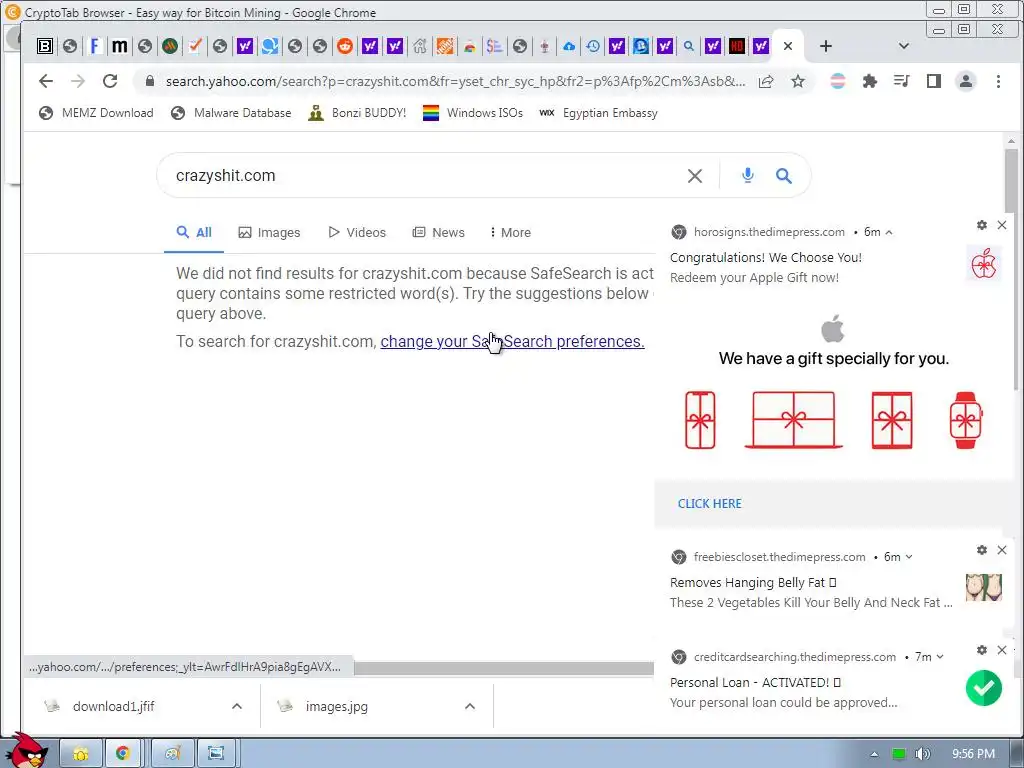Switch to the blue 'F' icon tab

click(95, 46)
